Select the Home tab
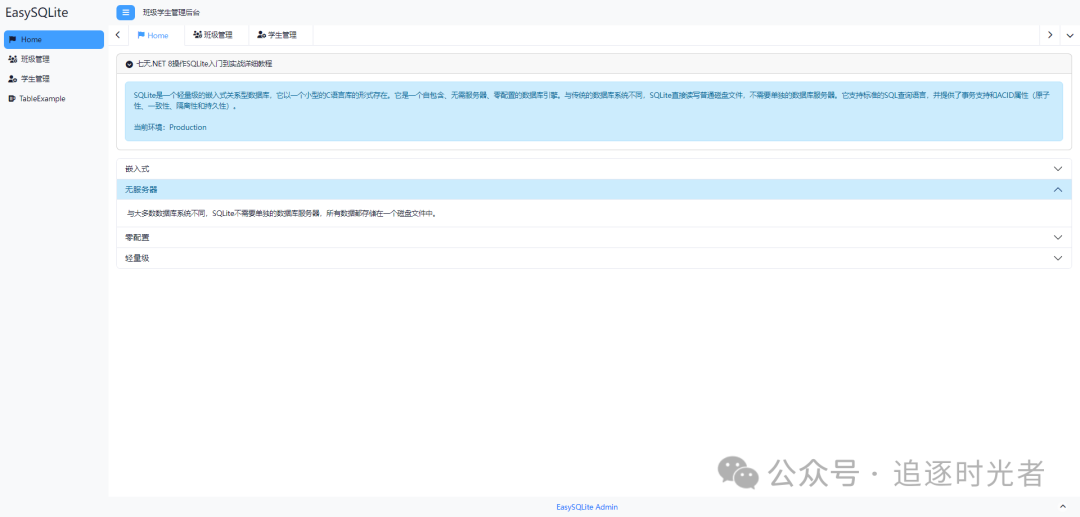This screenshot has width=1080, height=517. 153,35
